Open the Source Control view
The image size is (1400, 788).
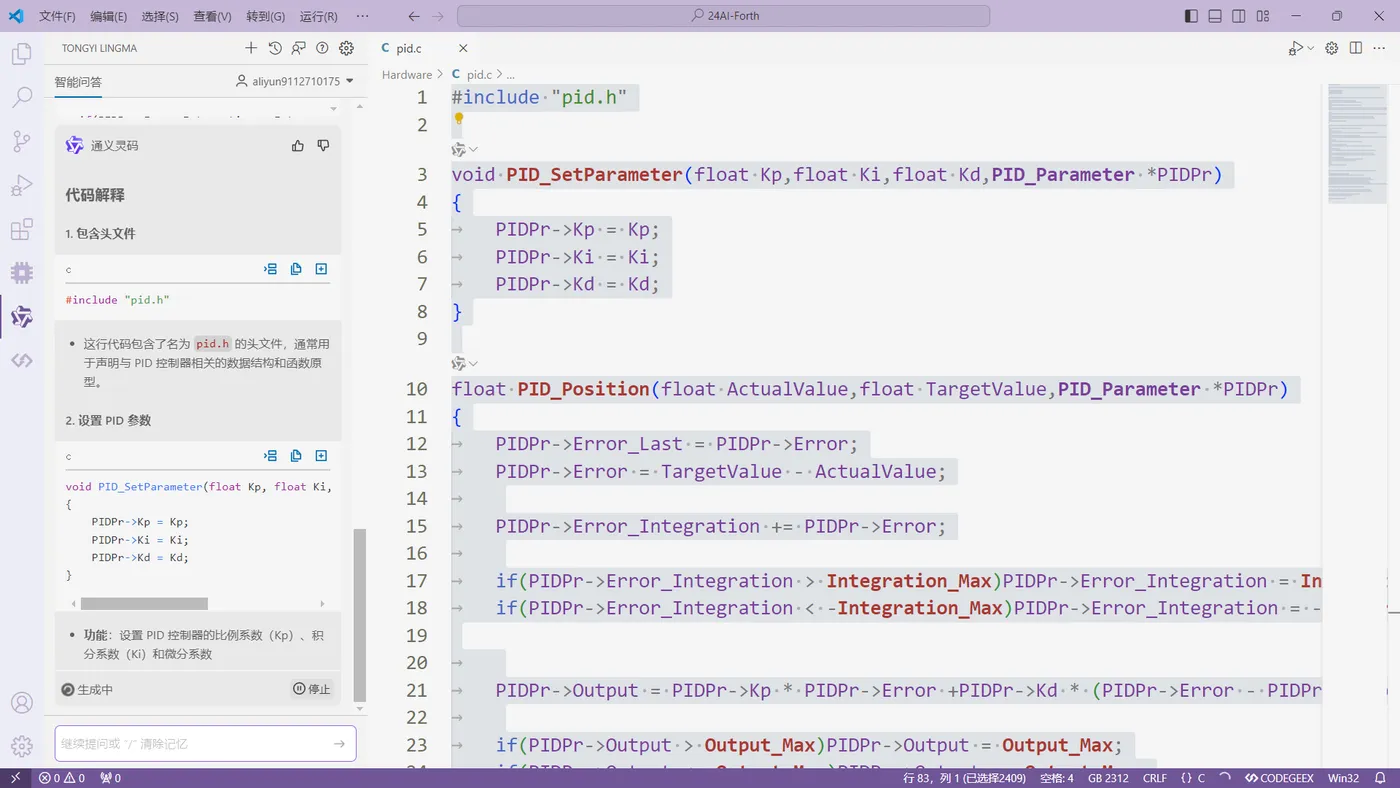tap(21, 141)
